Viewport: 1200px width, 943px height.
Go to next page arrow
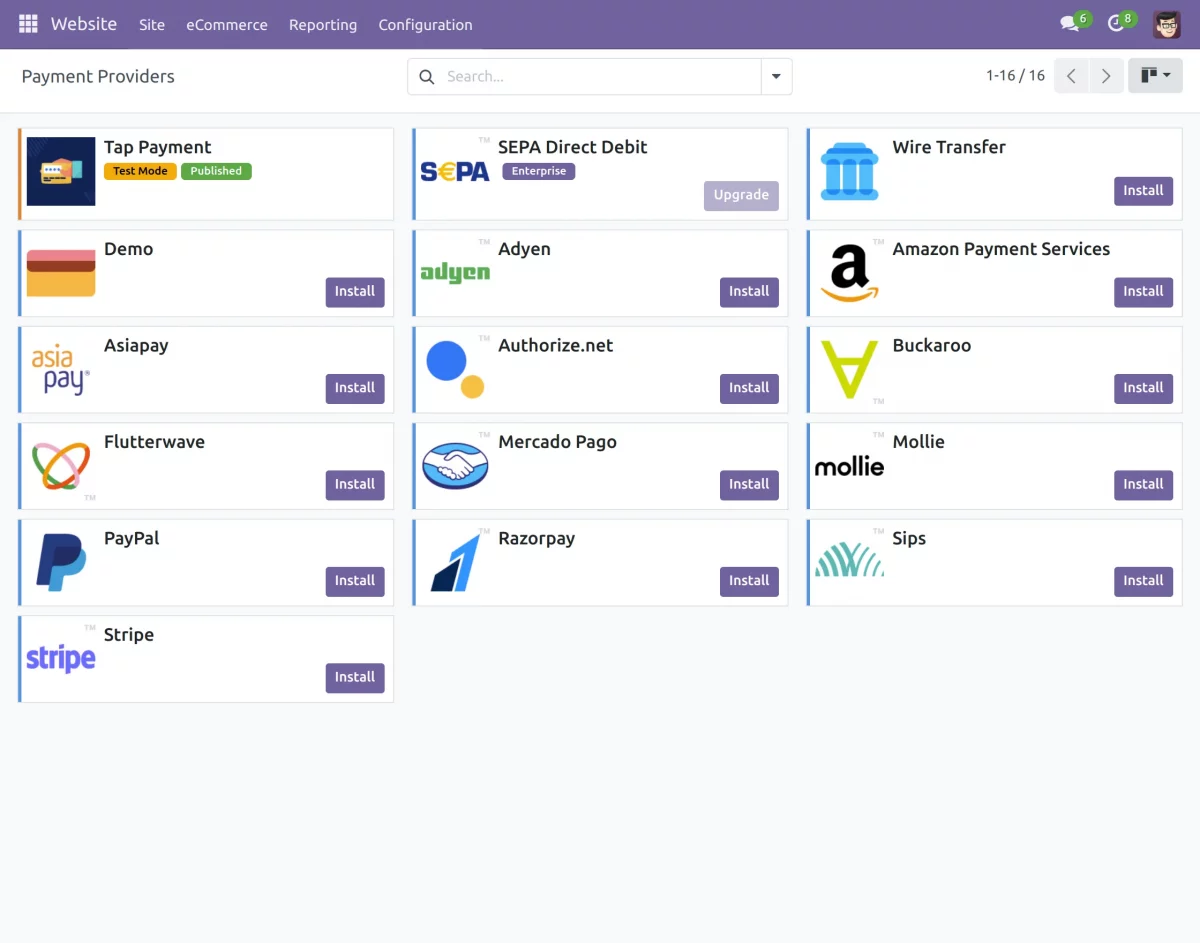[1105, 76]
